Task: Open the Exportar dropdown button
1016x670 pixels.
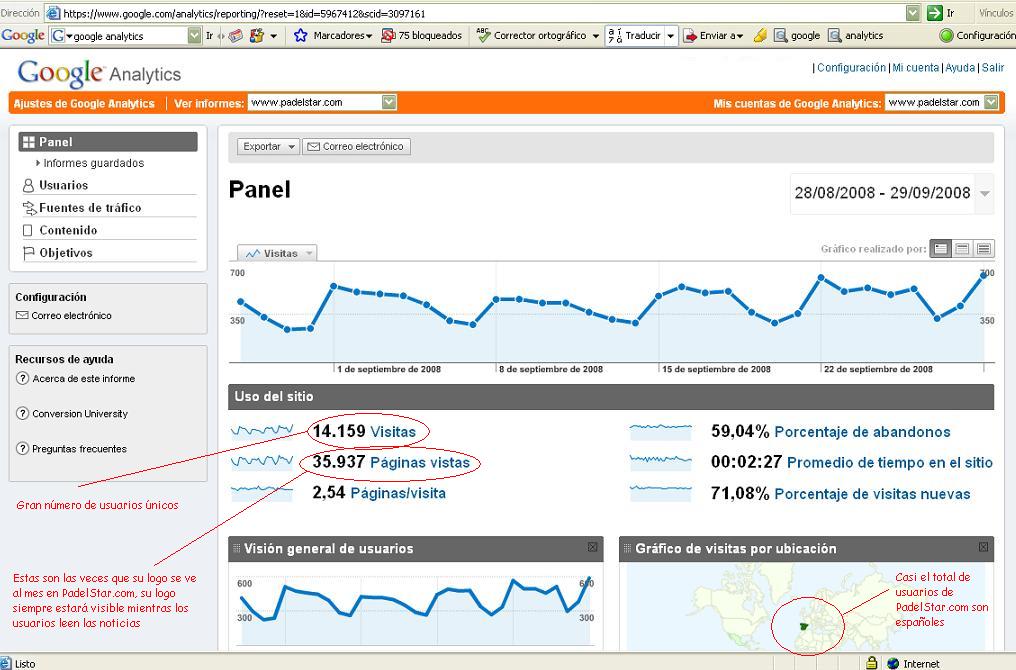Action: [268, 146]
